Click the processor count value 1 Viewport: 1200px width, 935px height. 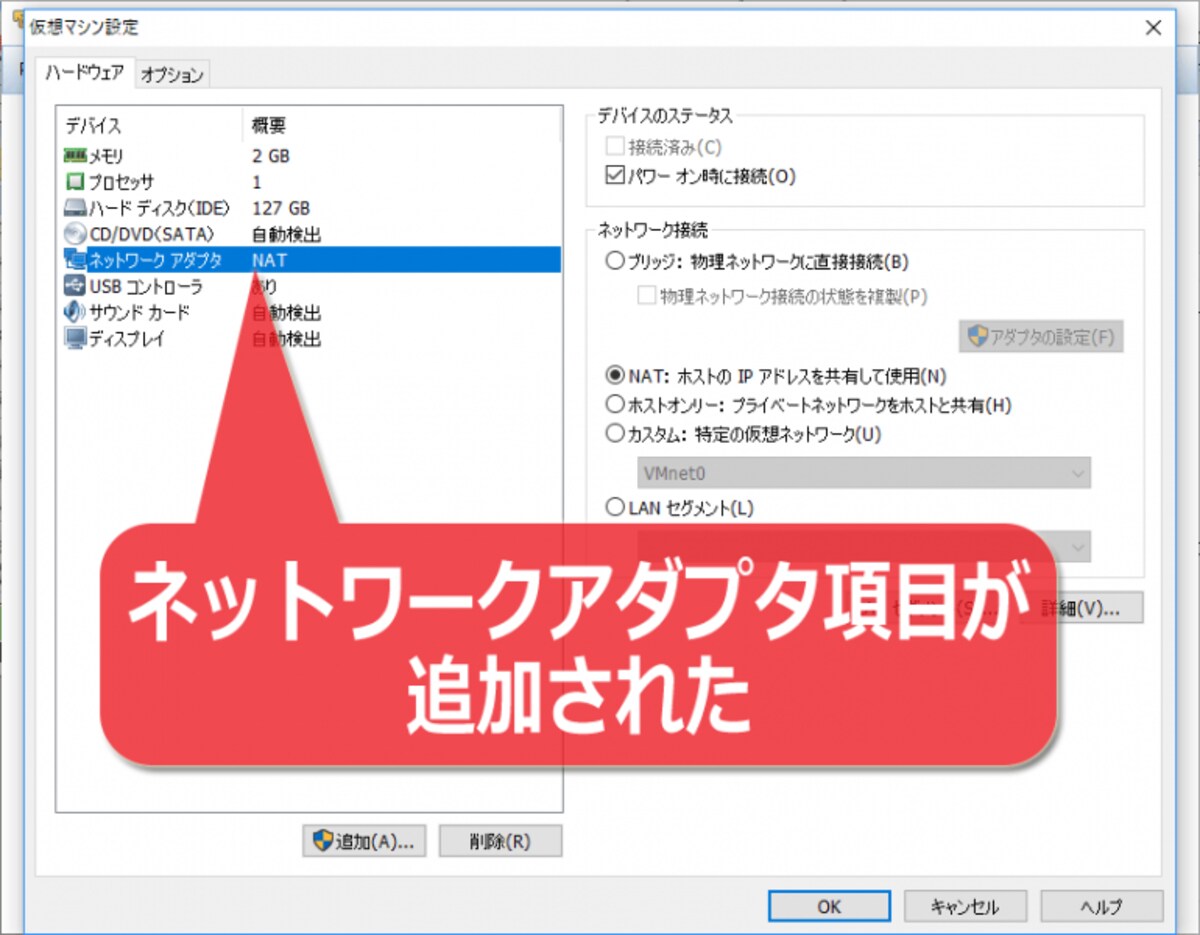[257, 182]
